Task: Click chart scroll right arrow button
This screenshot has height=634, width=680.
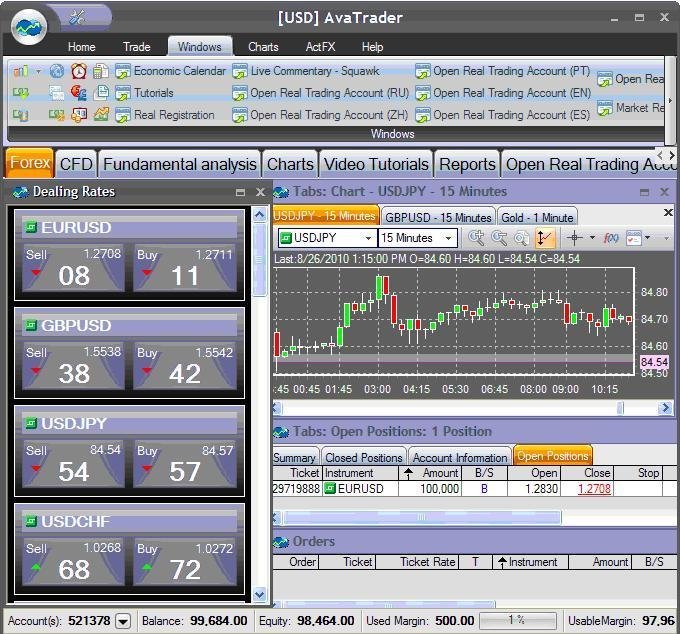Action: (x=665, y=408)
